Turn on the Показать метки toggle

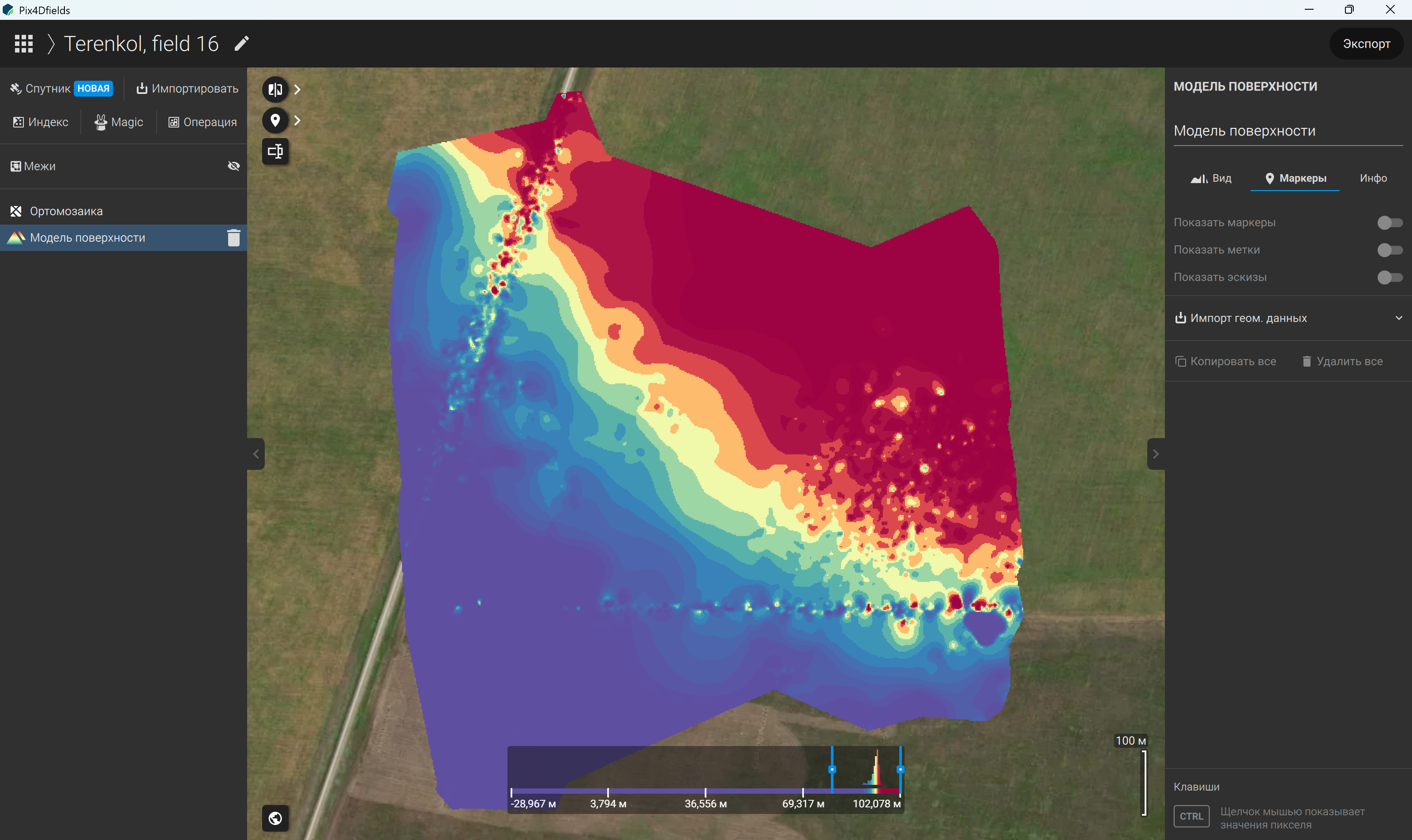pyautogui.click(x=1389, y=250)
